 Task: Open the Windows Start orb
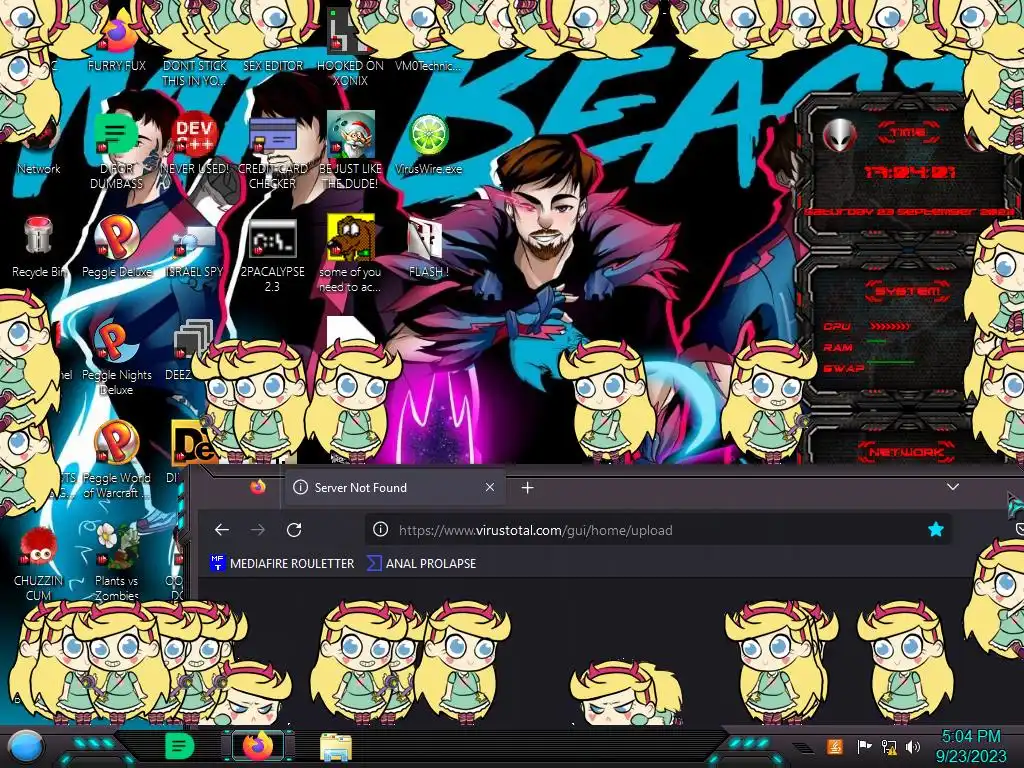click(x=25, y=747)
